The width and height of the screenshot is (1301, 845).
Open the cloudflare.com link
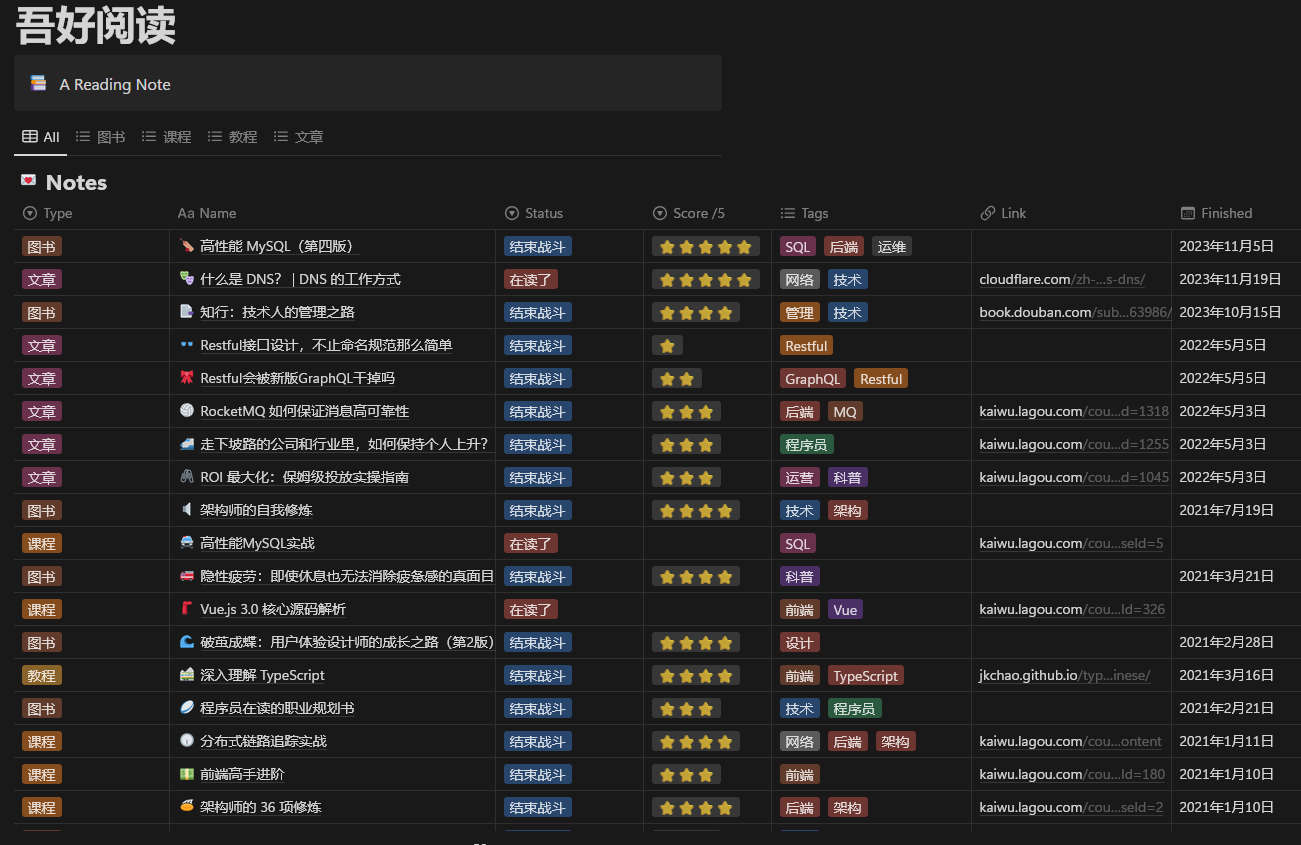1062,279
